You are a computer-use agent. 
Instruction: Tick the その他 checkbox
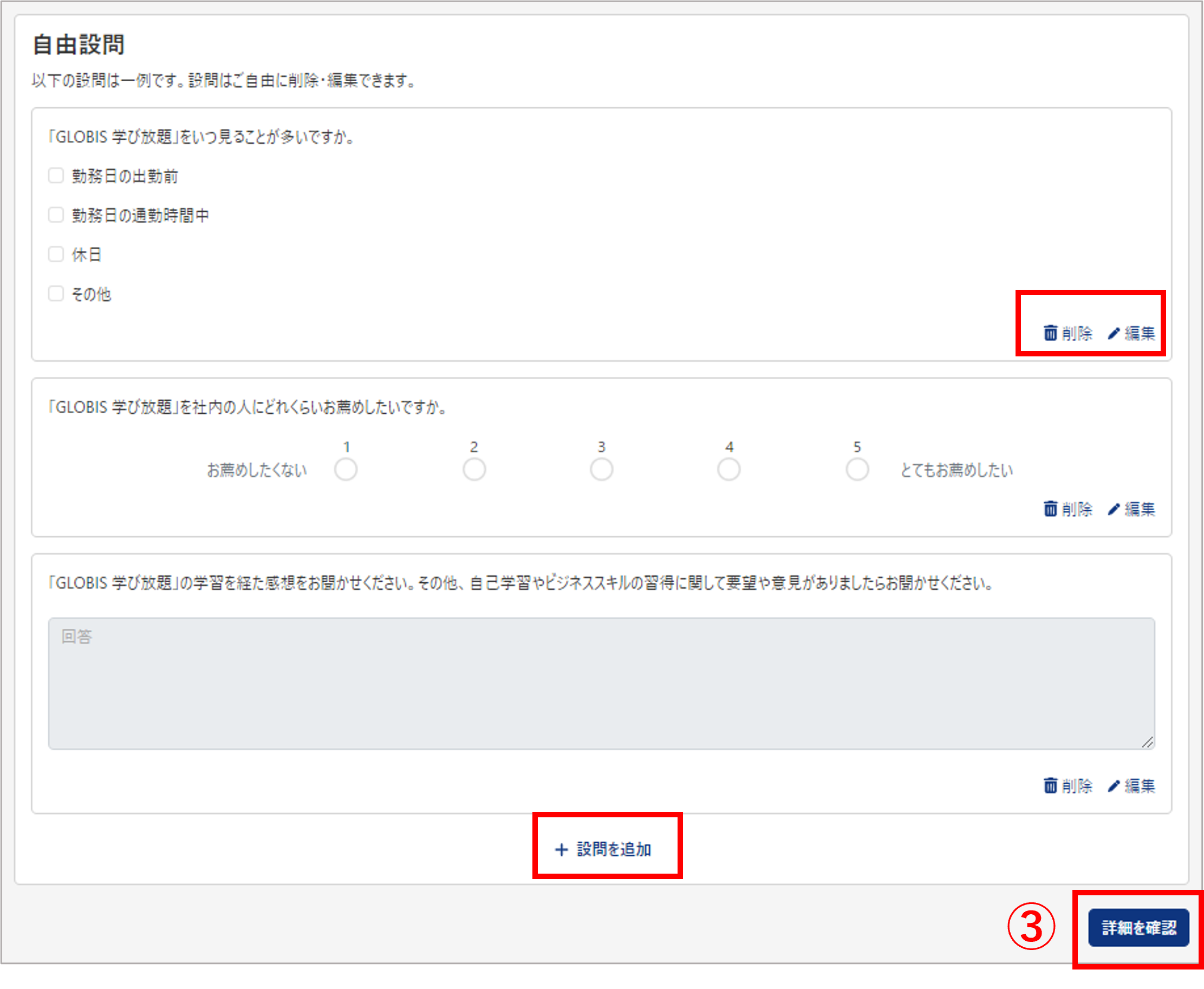point(56,294)
